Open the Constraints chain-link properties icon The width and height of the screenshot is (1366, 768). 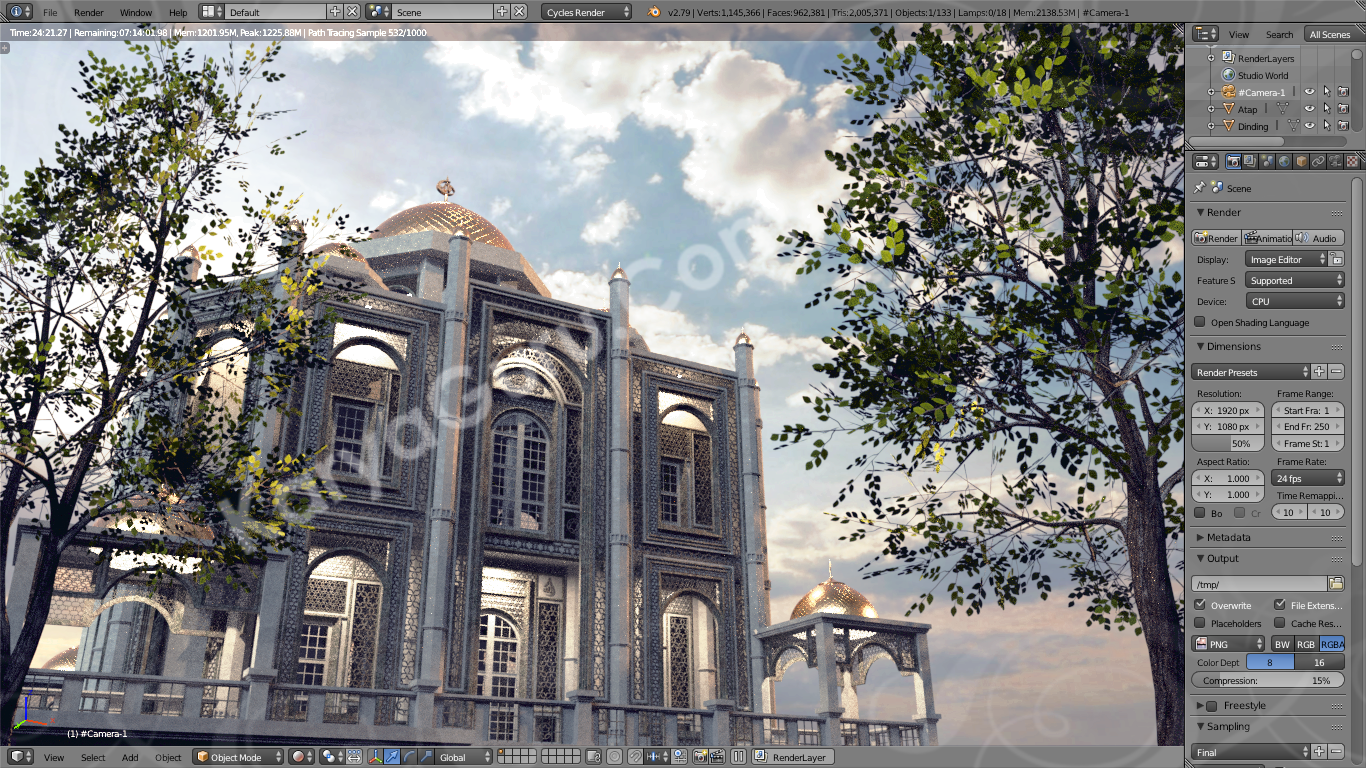point(1318,161)
